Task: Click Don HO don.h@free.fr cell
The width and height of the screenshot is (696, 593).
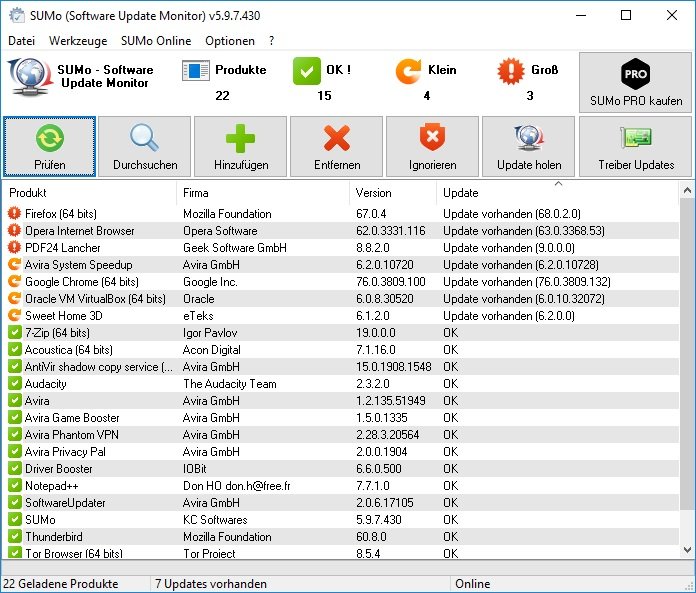Action: coord(237,486)
